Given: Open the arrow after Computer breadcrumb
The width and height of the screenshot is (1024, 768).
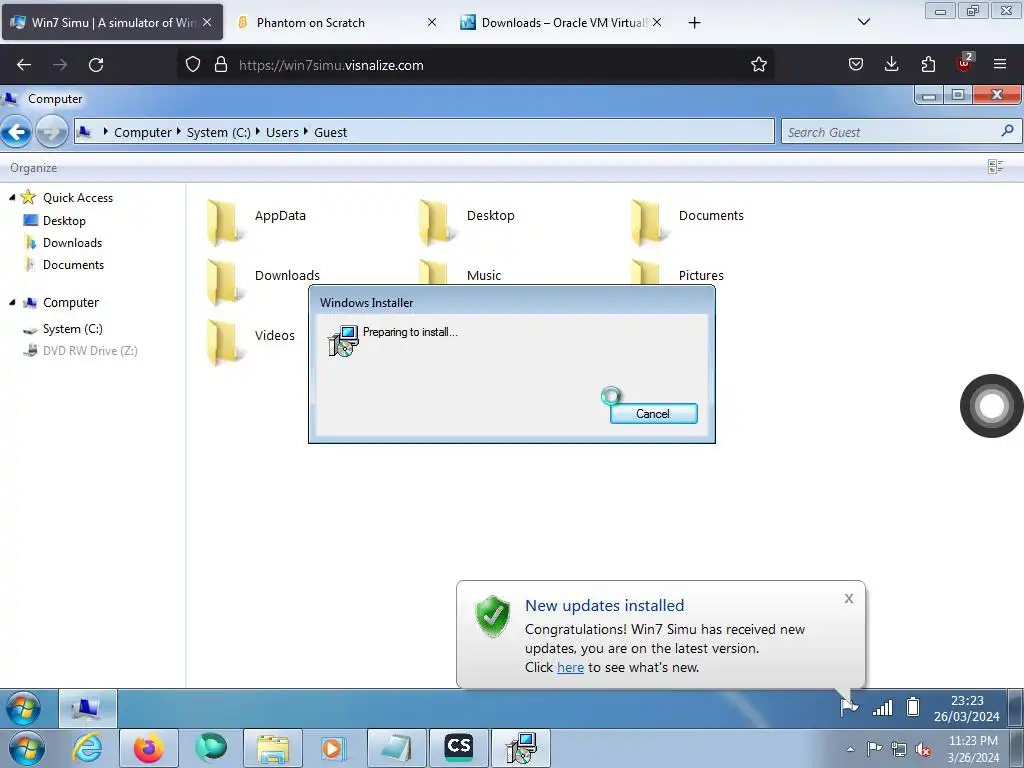Looking at the screenshot, I should click(179, 132).
